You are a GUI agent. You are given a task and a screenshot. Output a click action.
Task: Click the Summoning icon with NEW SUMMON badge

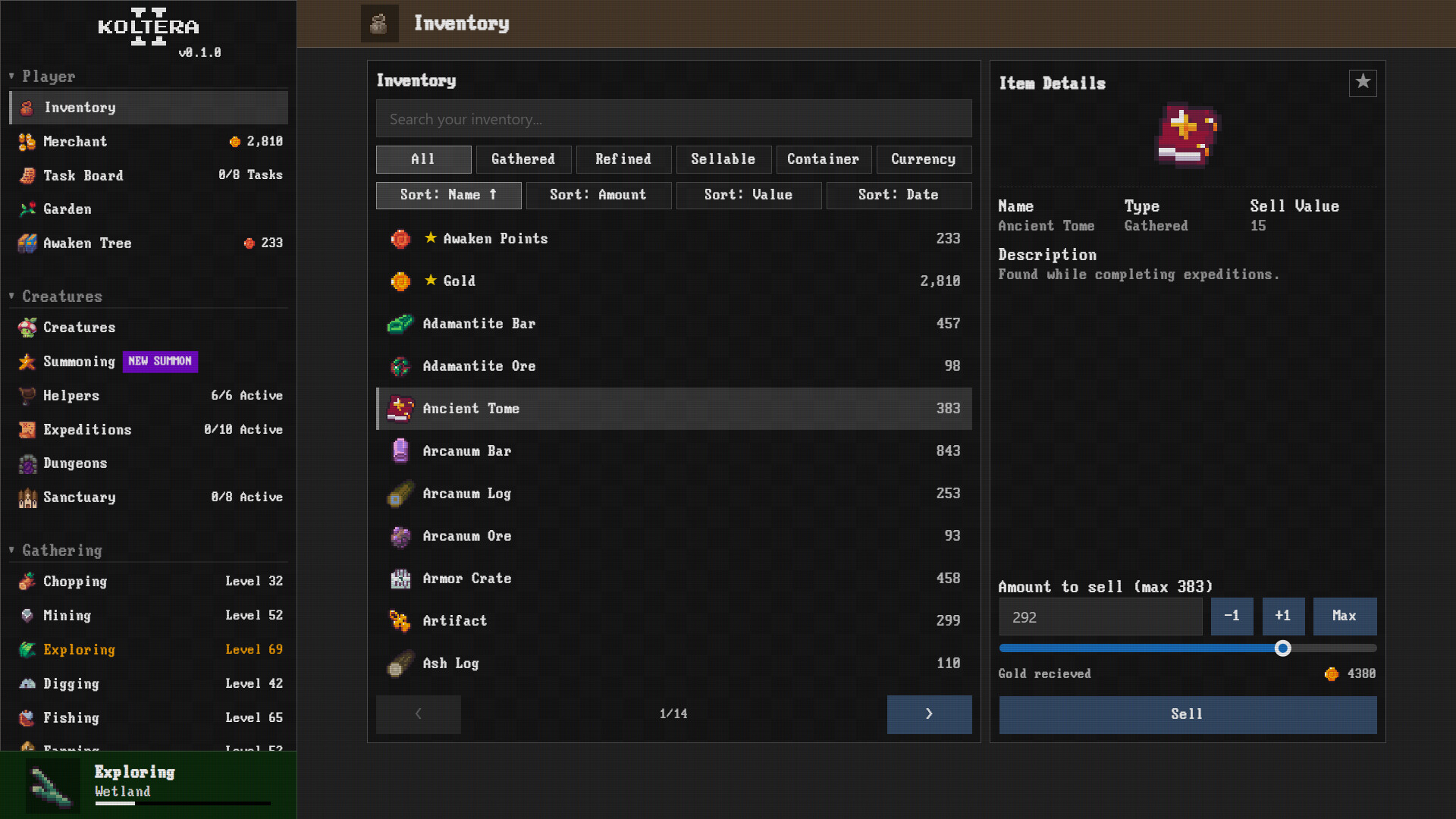27,362
